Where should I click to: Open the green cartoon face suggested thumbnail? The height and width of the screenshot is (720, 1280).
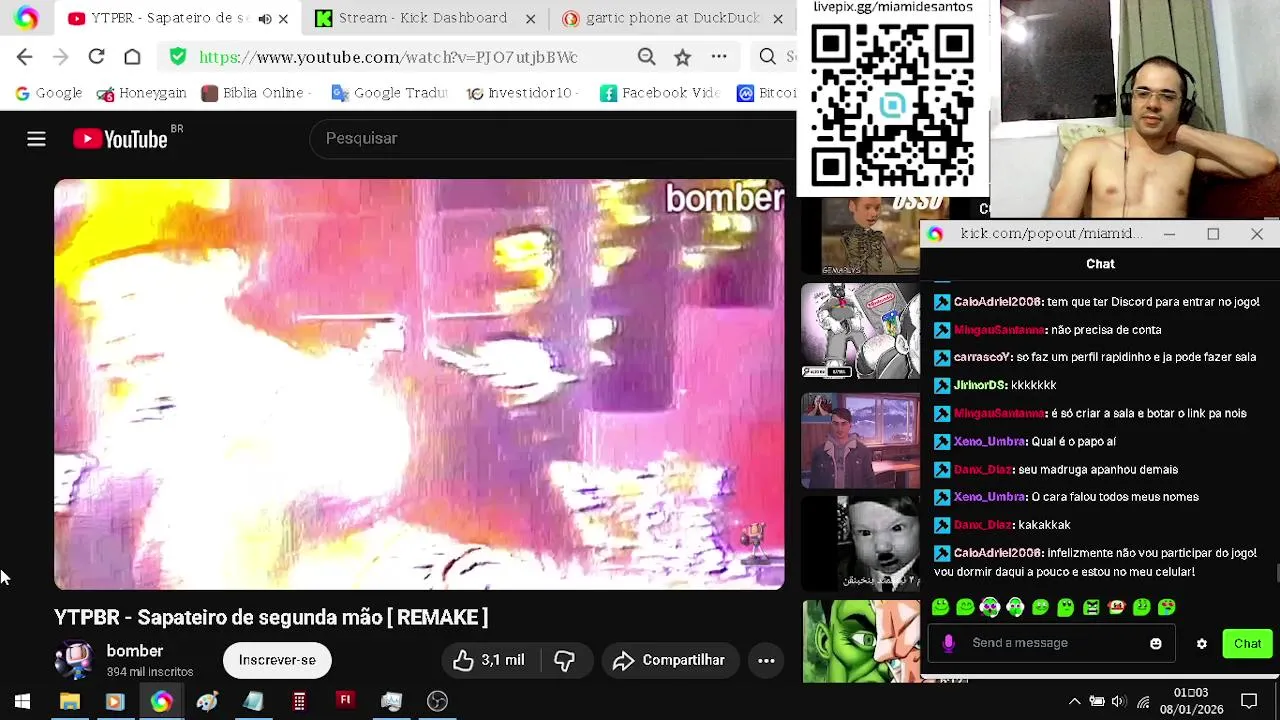[x=860, y=641]
